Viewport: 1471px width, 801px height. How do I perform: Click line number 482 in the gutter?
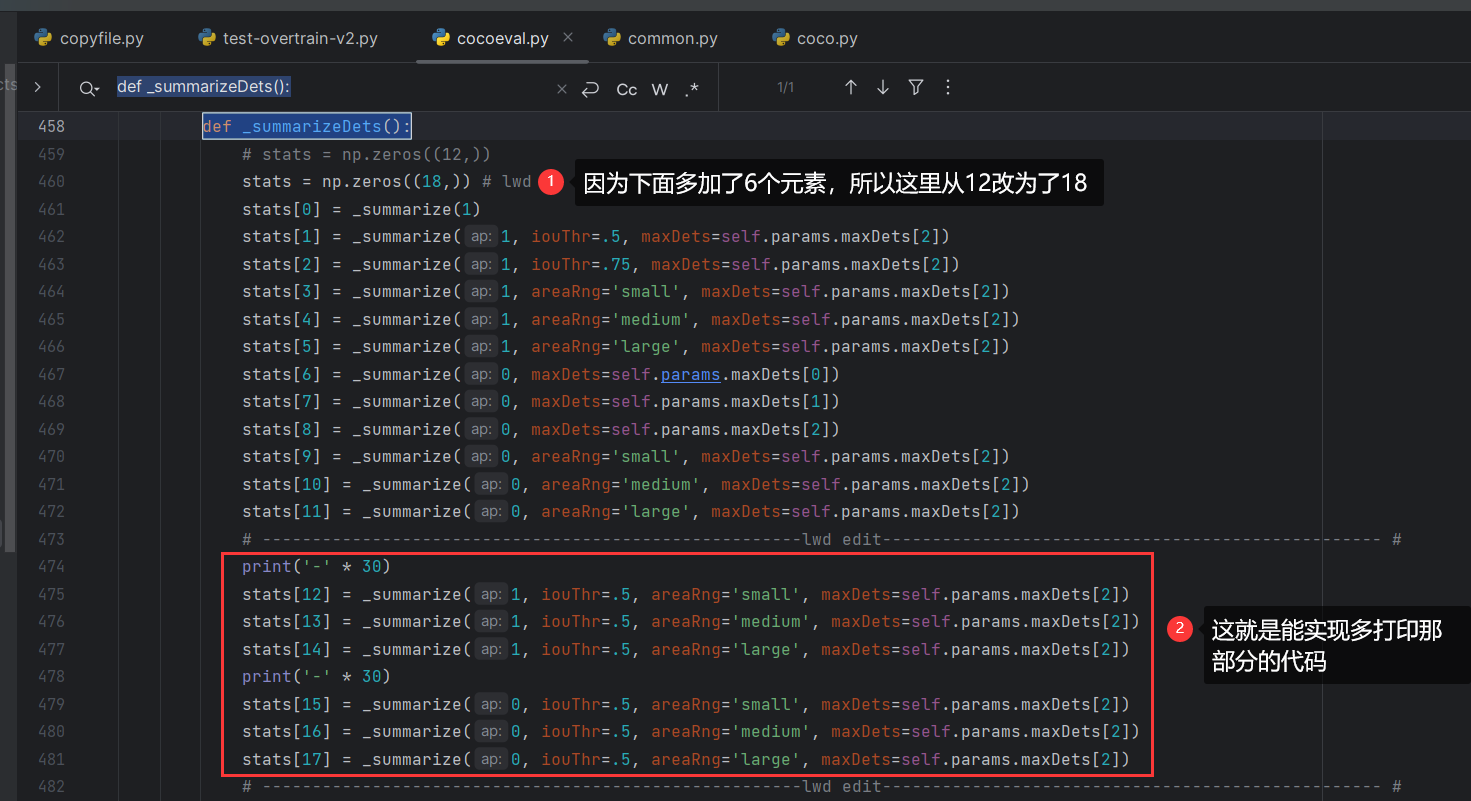click(51, 787)
